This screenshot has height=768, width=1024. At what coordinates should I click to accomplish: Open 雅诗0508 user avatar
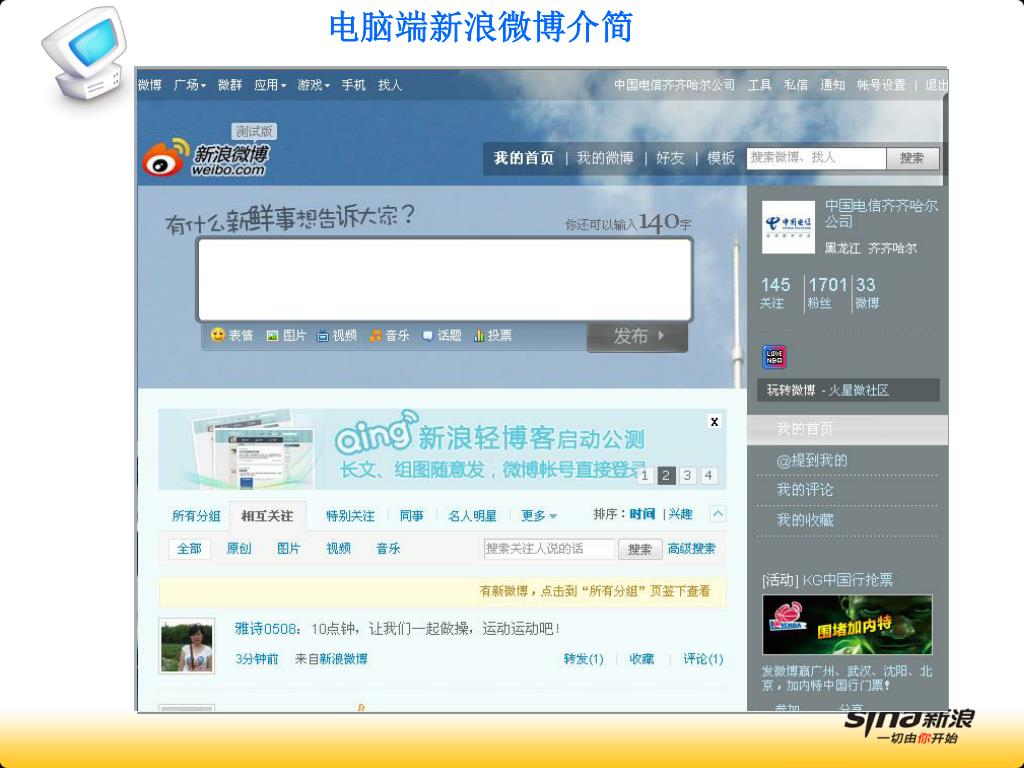(187, 645)
